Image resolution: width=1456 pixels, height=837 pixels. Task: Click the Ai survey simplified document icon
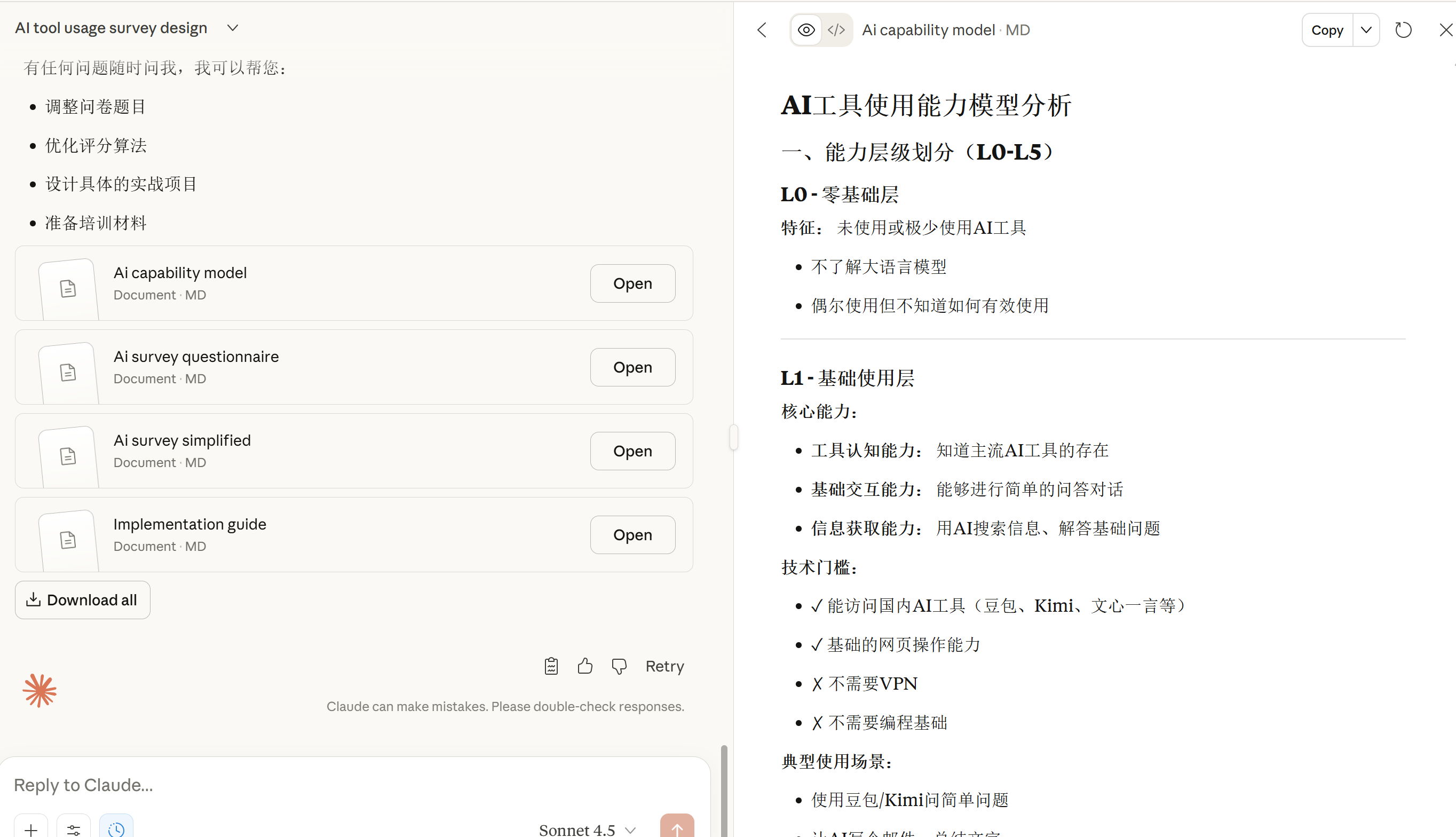pyautogui.click(x=68, y=456)
